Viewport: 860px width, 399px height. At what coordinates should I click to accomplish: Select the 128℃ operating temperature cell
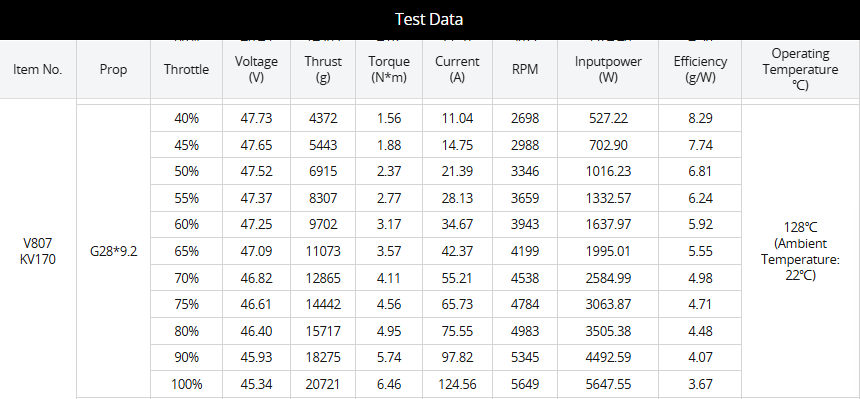pyautogui.click(x=801, y=251)
